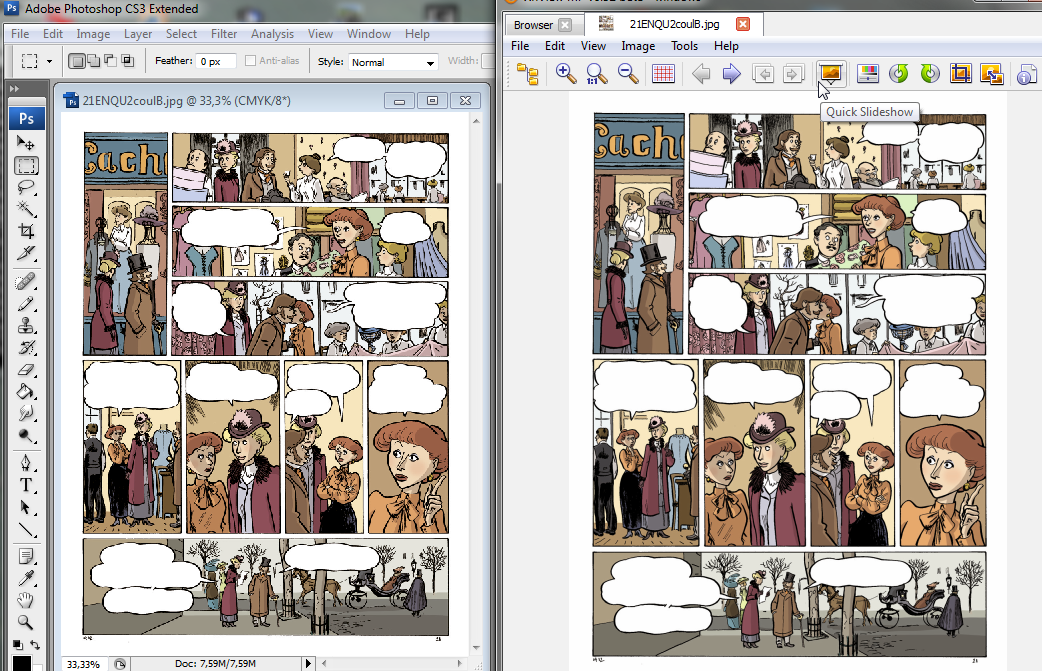Expand the toolbox double-arrow toggle

click(x=15, y=88)
